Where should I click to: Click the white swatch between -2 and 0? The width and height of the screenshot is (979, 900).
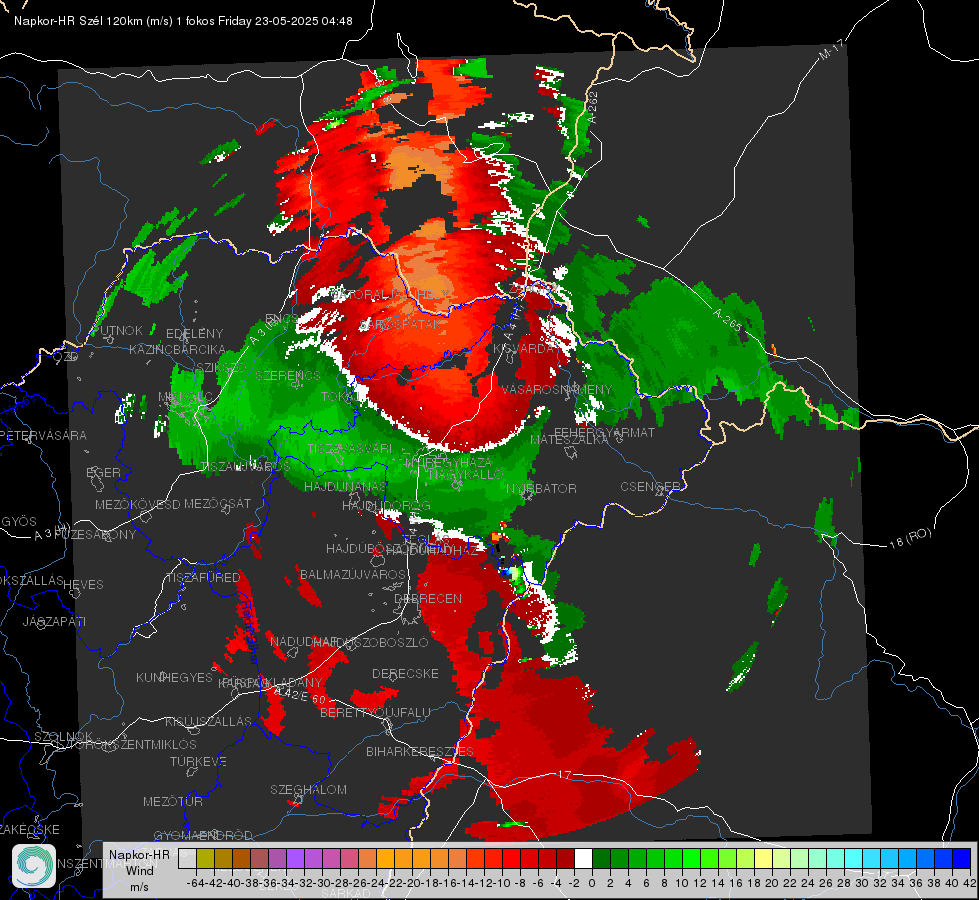[x=583, y=859]
